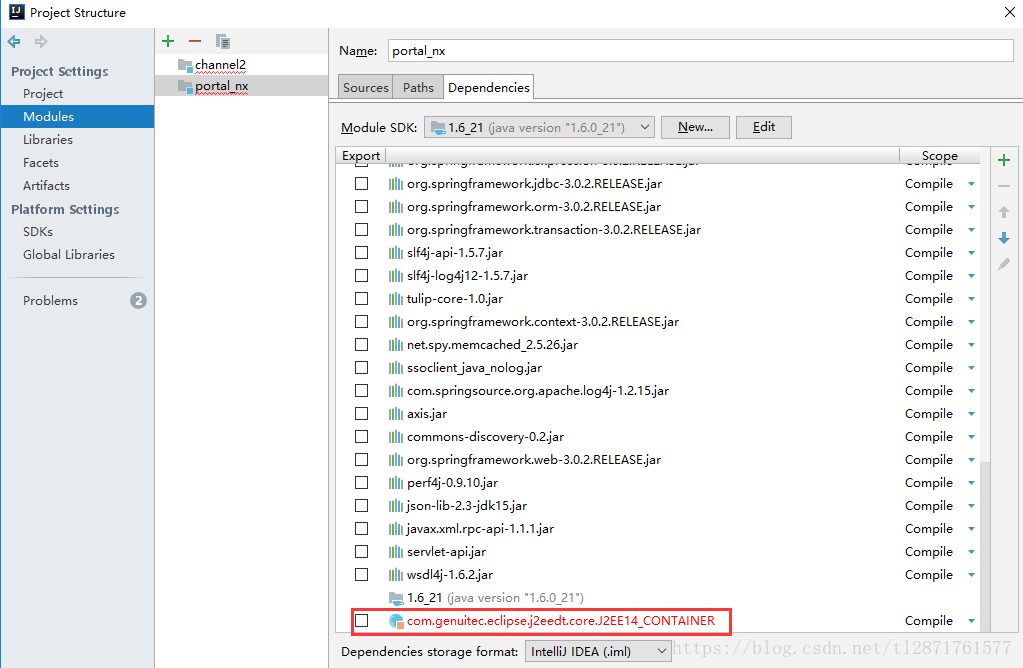The width and height of the screenshot is (1023, 668).
Task: Click the tulip-core-1.0.jar library icon
Action: pos(395,299)
